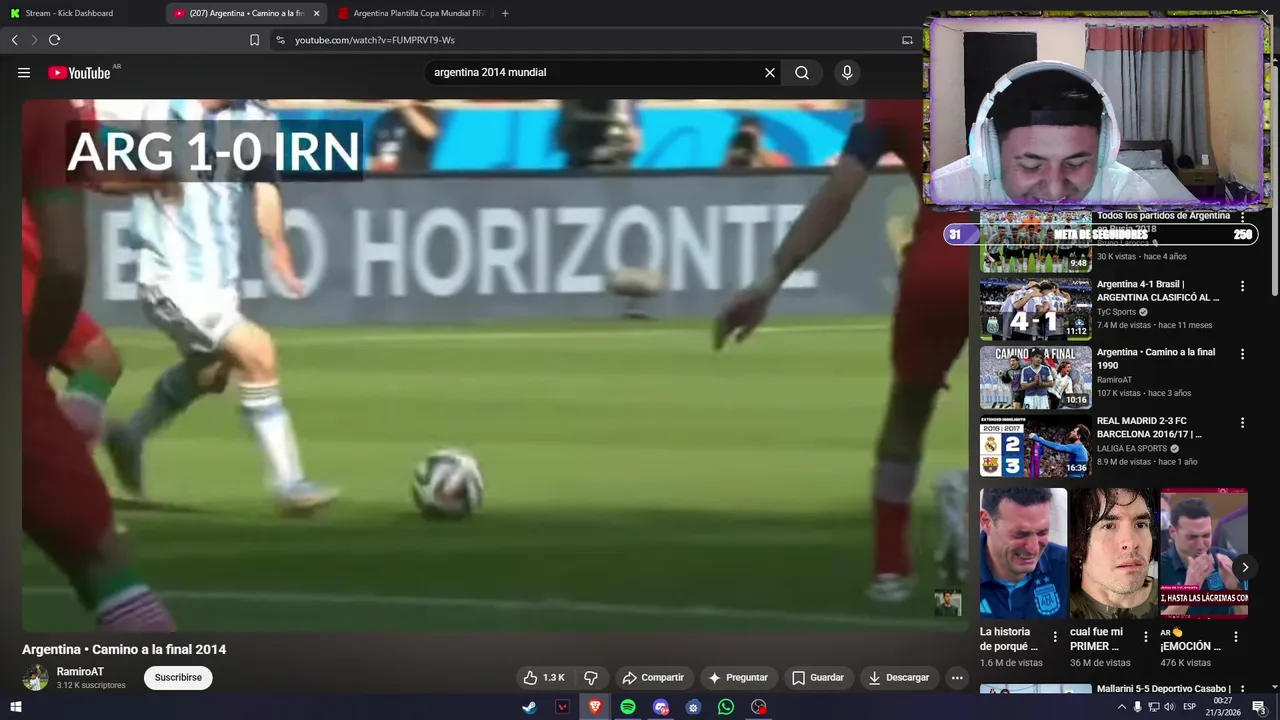The image size is (1280, 720).
Task: Open options for Real Madrid 2-3 Barcelona video
Action: [1243, 423]
